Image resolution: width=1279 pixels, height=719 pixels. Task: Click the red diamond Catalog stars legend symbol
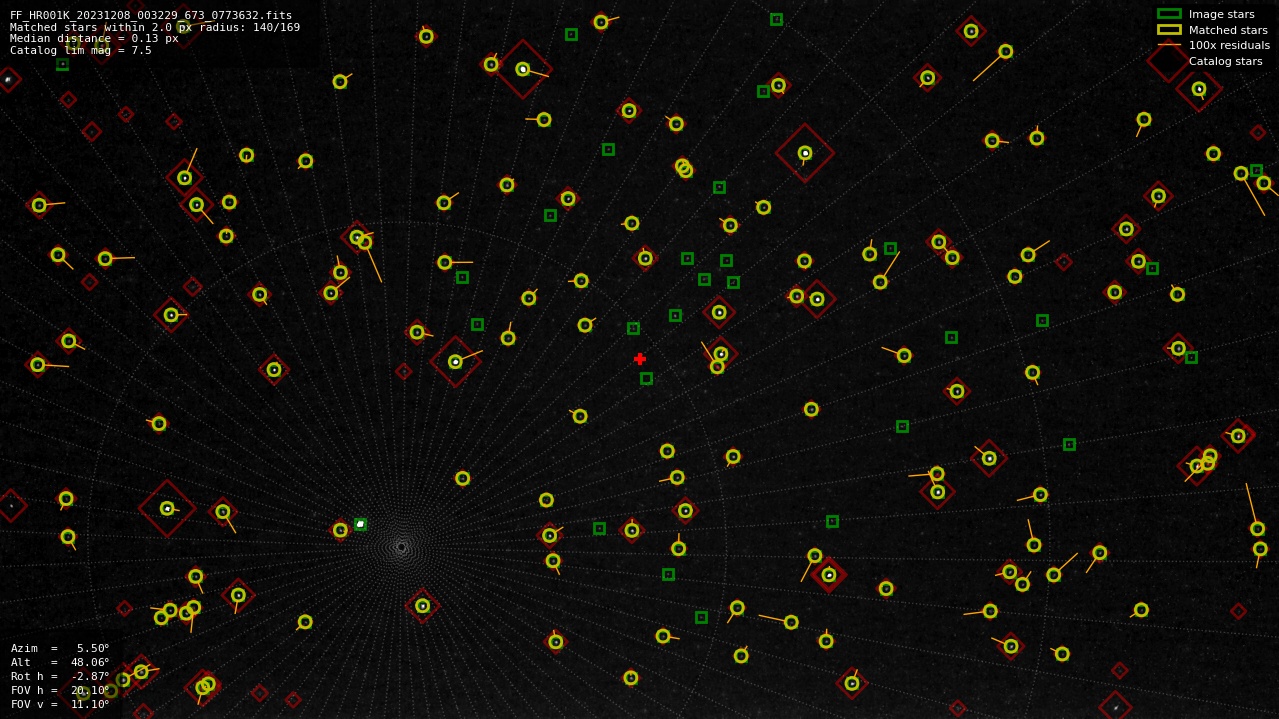tap(1169, 61)
